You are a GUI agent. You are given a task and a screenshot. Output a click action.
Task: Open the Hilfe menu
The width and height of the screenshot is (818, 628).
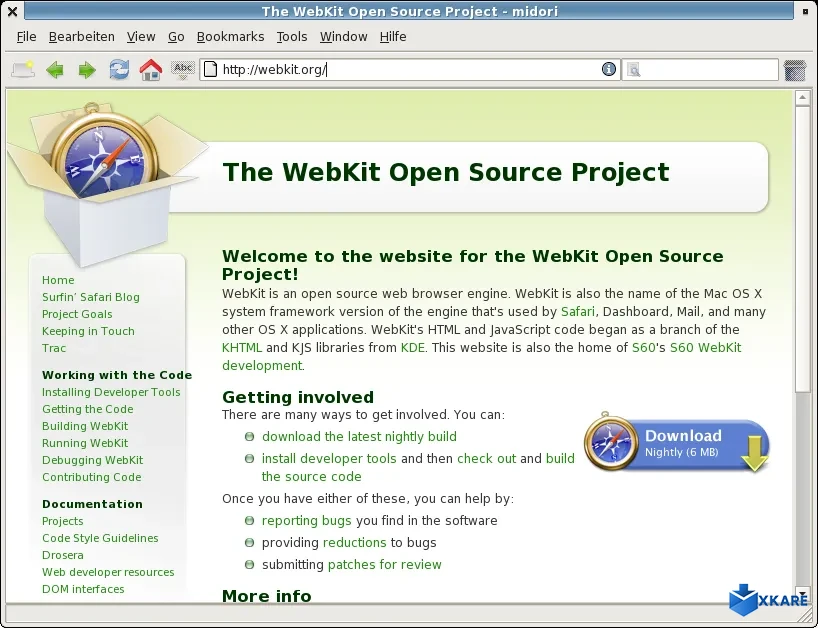click(x=393, y=37)
